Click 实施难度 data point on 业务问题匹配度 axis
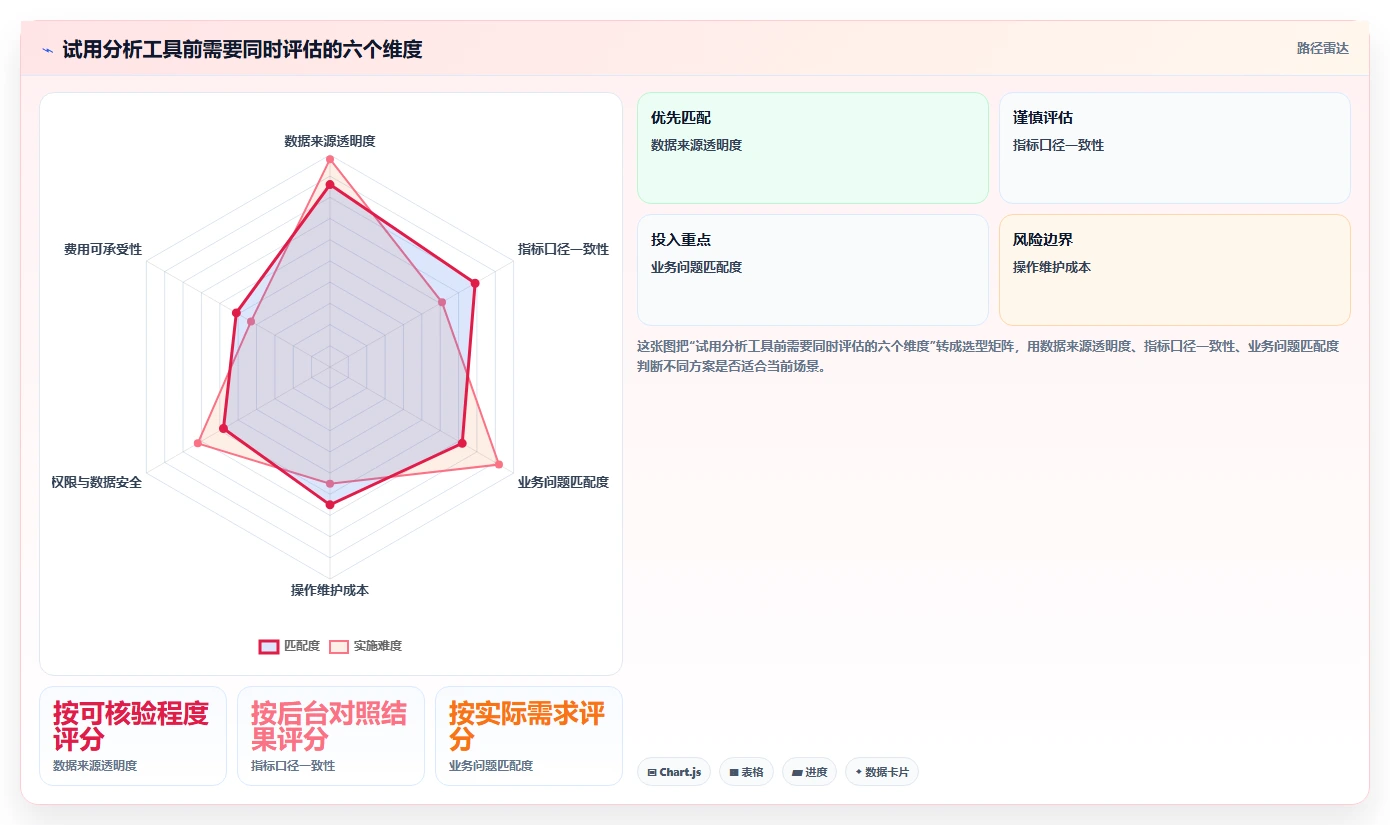1390x825 pixels. (498, 464)
